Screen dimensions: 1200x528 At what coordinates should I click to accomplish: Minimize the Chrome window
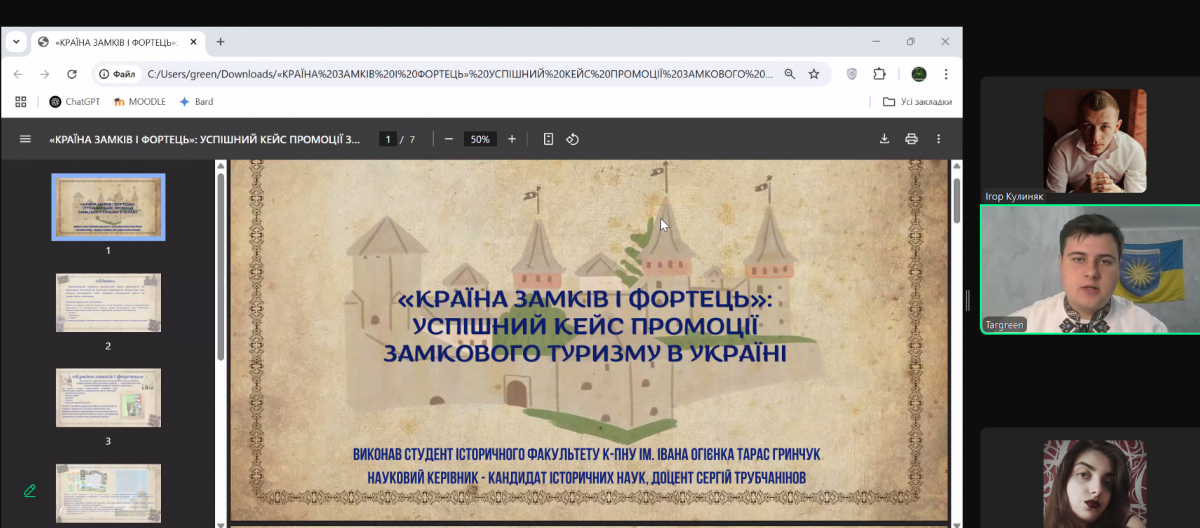[x=875, y=42]
